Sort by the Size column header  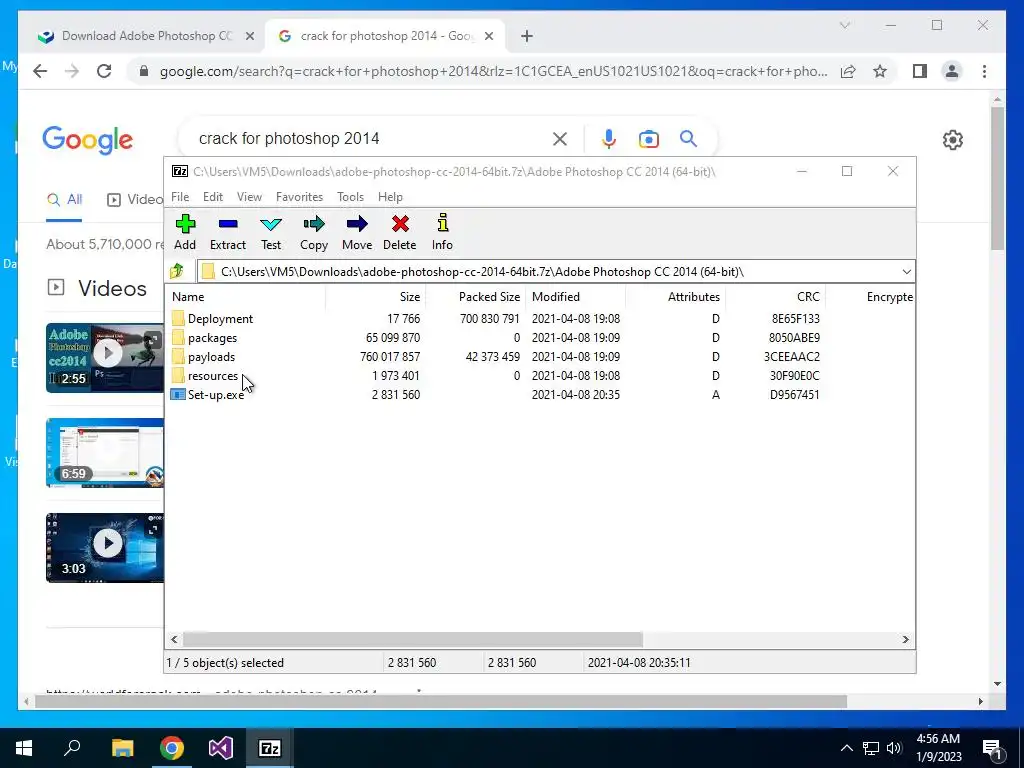[376, 296]
